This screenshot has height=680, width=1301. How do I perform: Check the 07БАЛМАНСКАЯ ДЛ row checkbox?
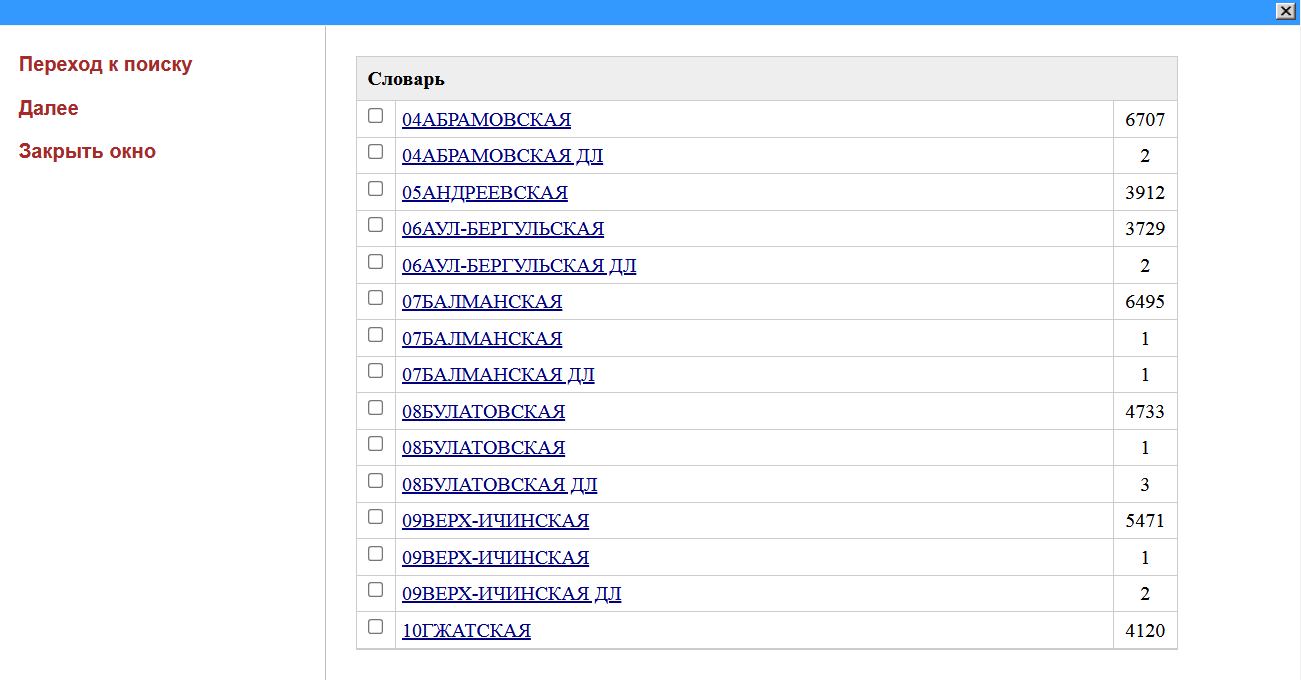(376, 371)
